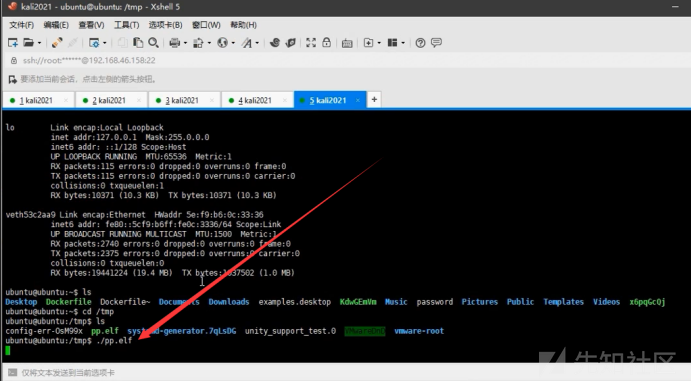Click the New Session toolbar icon
Screen dimensions: 692x382
(x=13, y=43)
